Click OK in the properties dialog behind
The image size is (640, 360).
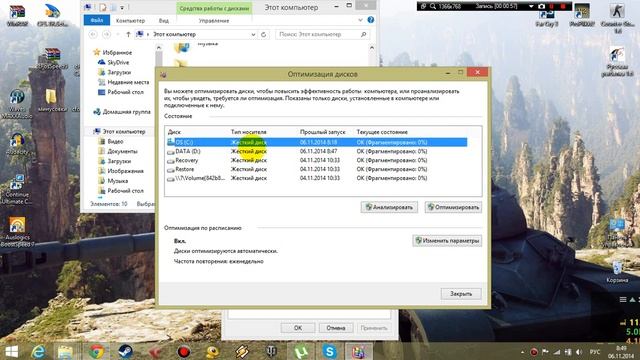(x=298, y=328)
